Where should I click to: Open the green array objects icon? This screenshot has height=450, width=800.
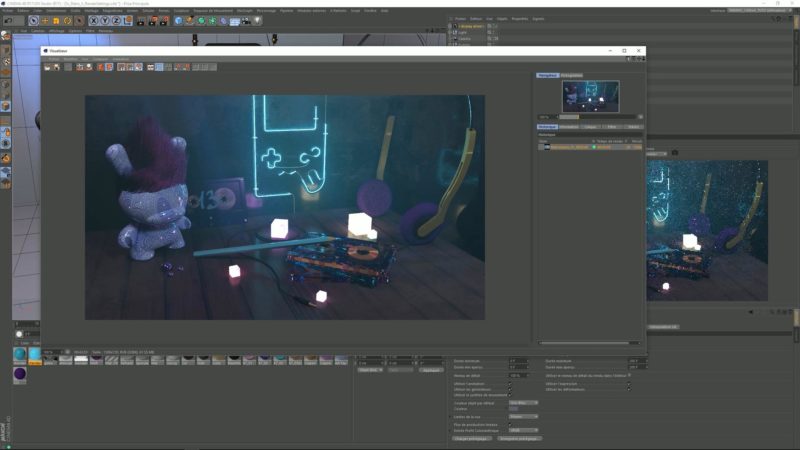(x=212, y=21)
